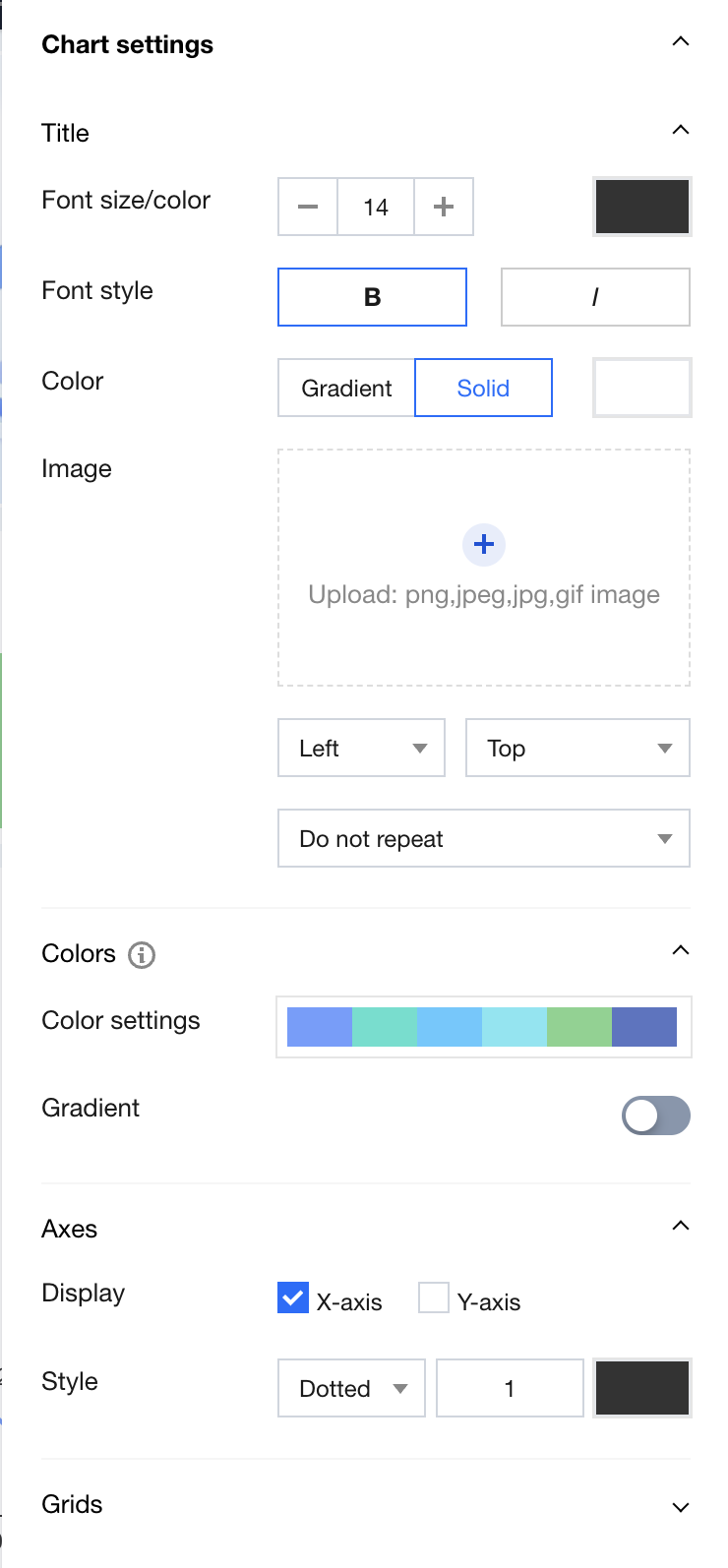Turn on the Gradient toggle switch
The image size is (728, 1568).
(x=656, y=1116)
